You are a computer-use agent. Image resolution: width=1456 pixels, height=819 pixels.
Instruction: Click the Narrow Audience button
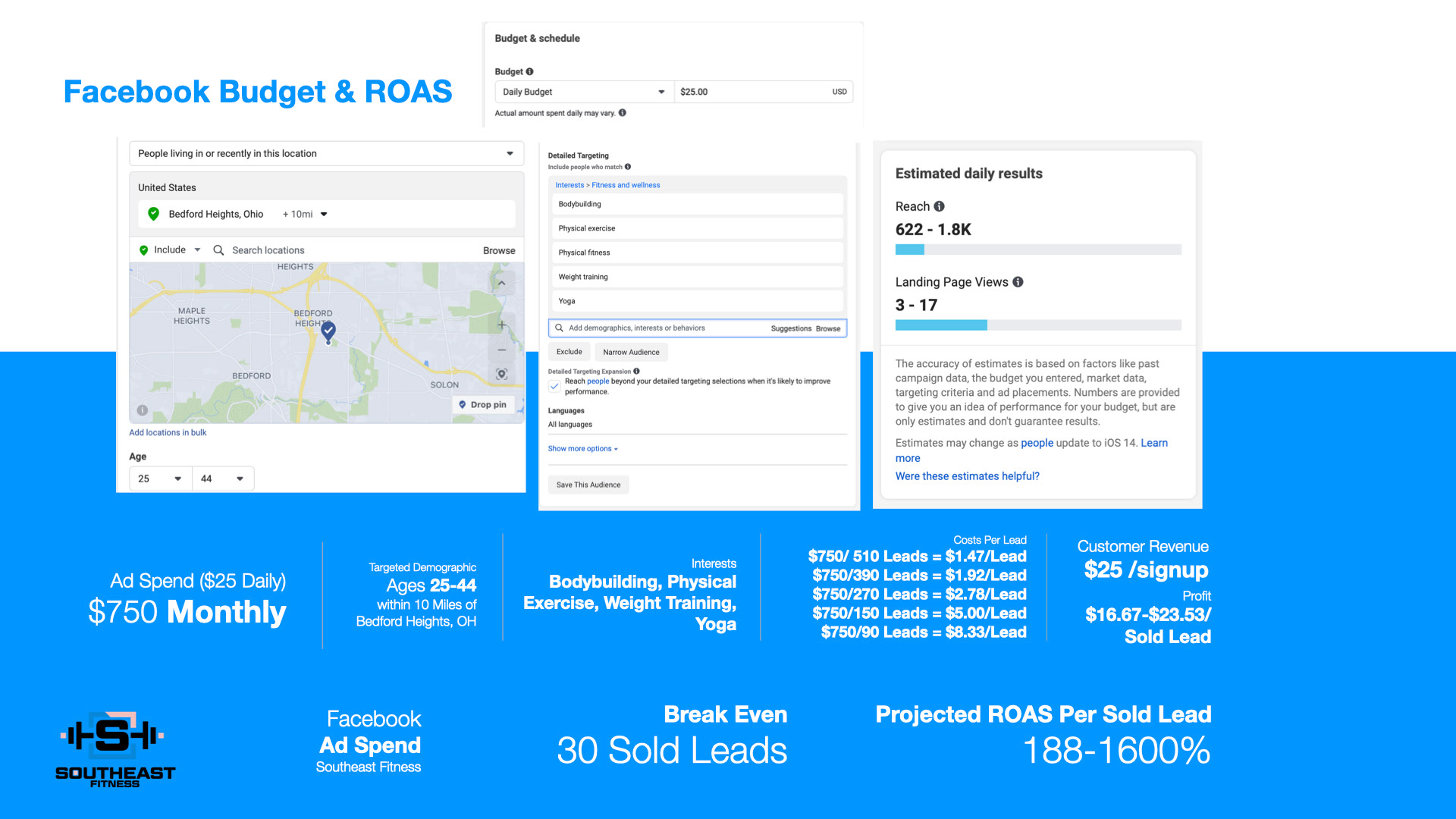631,352
